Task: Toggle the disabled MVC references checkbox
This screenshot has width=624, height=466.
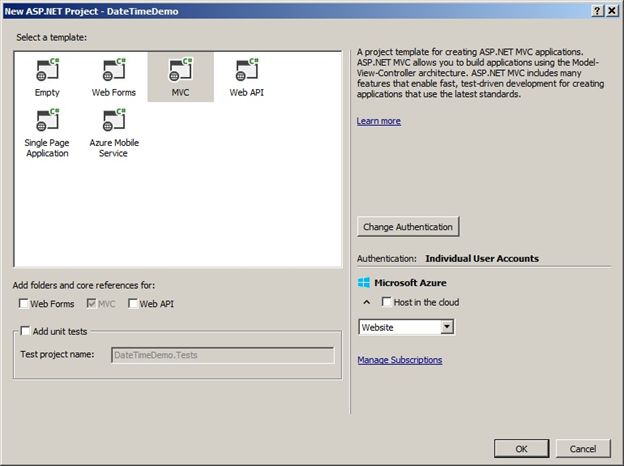Action: pos(91,304)
